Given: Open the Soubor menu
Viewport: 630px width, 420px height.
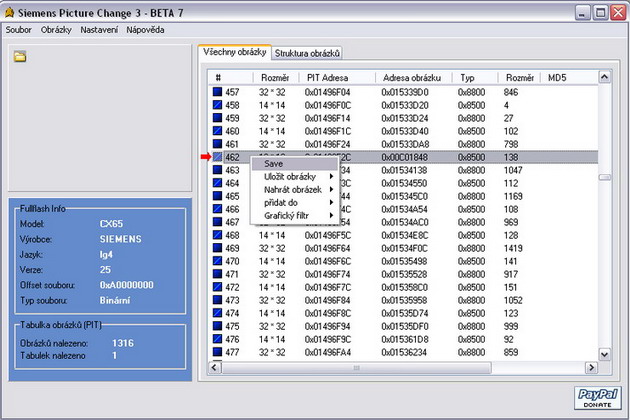Looking at the screenshot, I should 18,30.
